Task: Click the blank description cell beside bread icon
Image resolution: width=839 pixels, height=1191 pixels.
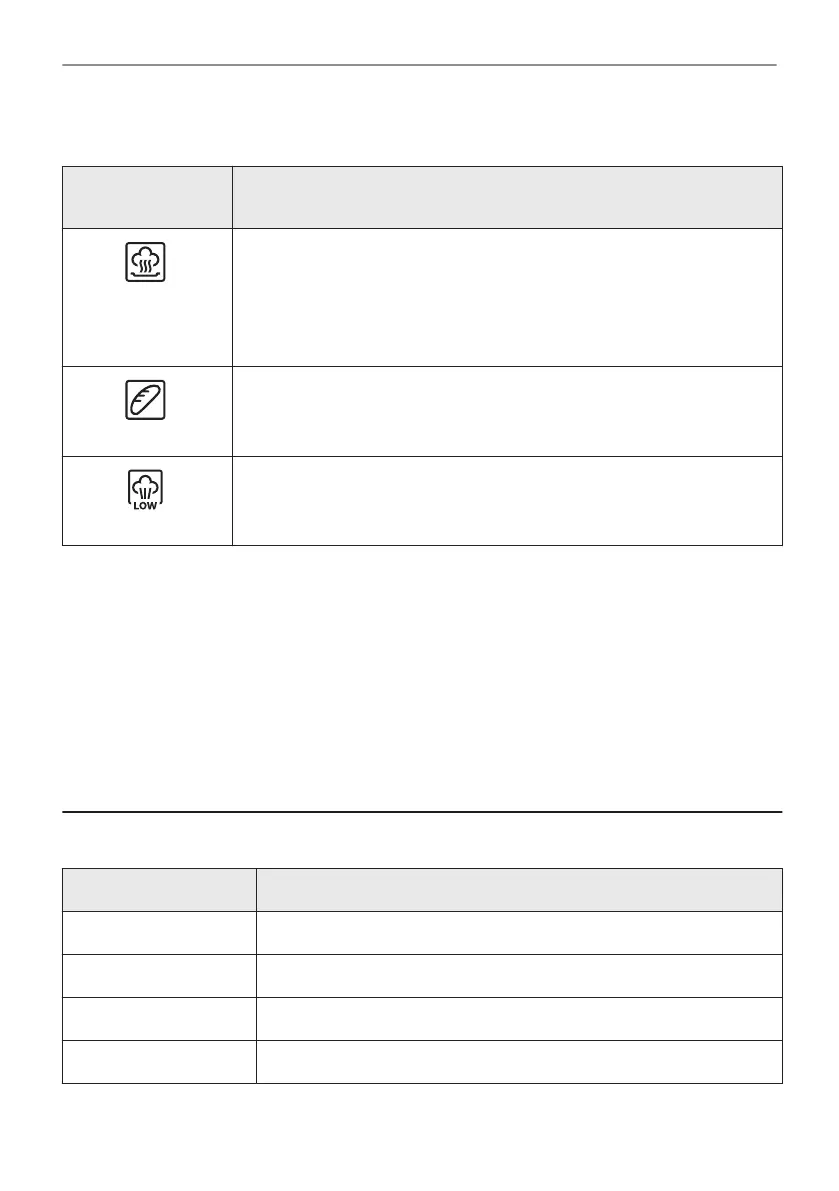Action: click(x=506, y=411)
